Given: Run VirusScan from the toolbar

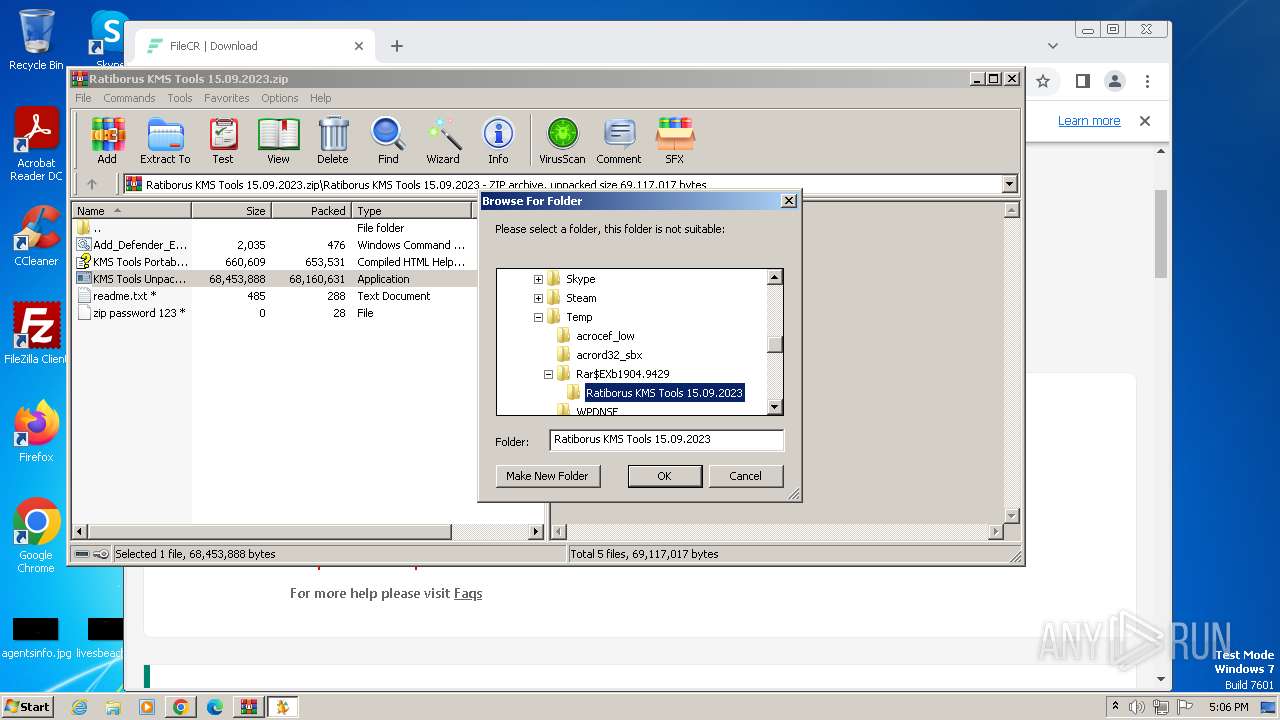Looking at the screenshot, I should coord(562,140).
